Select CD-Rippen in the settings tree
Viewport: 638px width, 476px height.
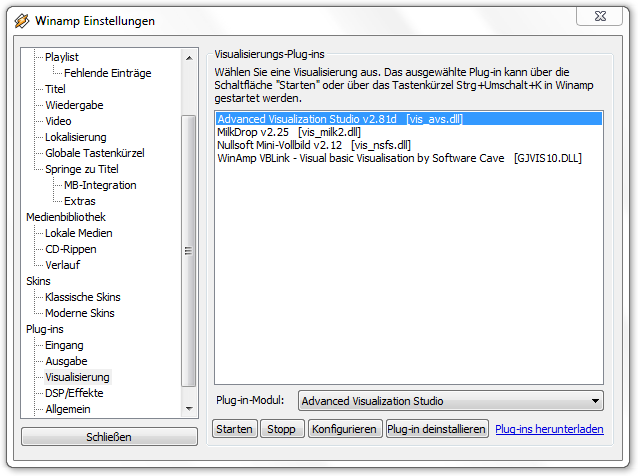tap(70, 249)
